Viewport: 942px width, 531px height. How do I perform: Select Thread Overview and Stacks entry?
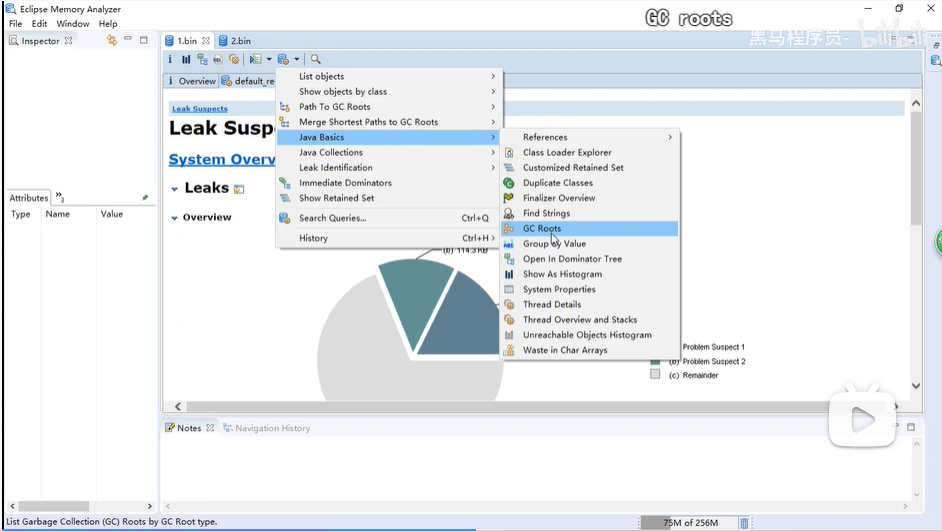589,320
